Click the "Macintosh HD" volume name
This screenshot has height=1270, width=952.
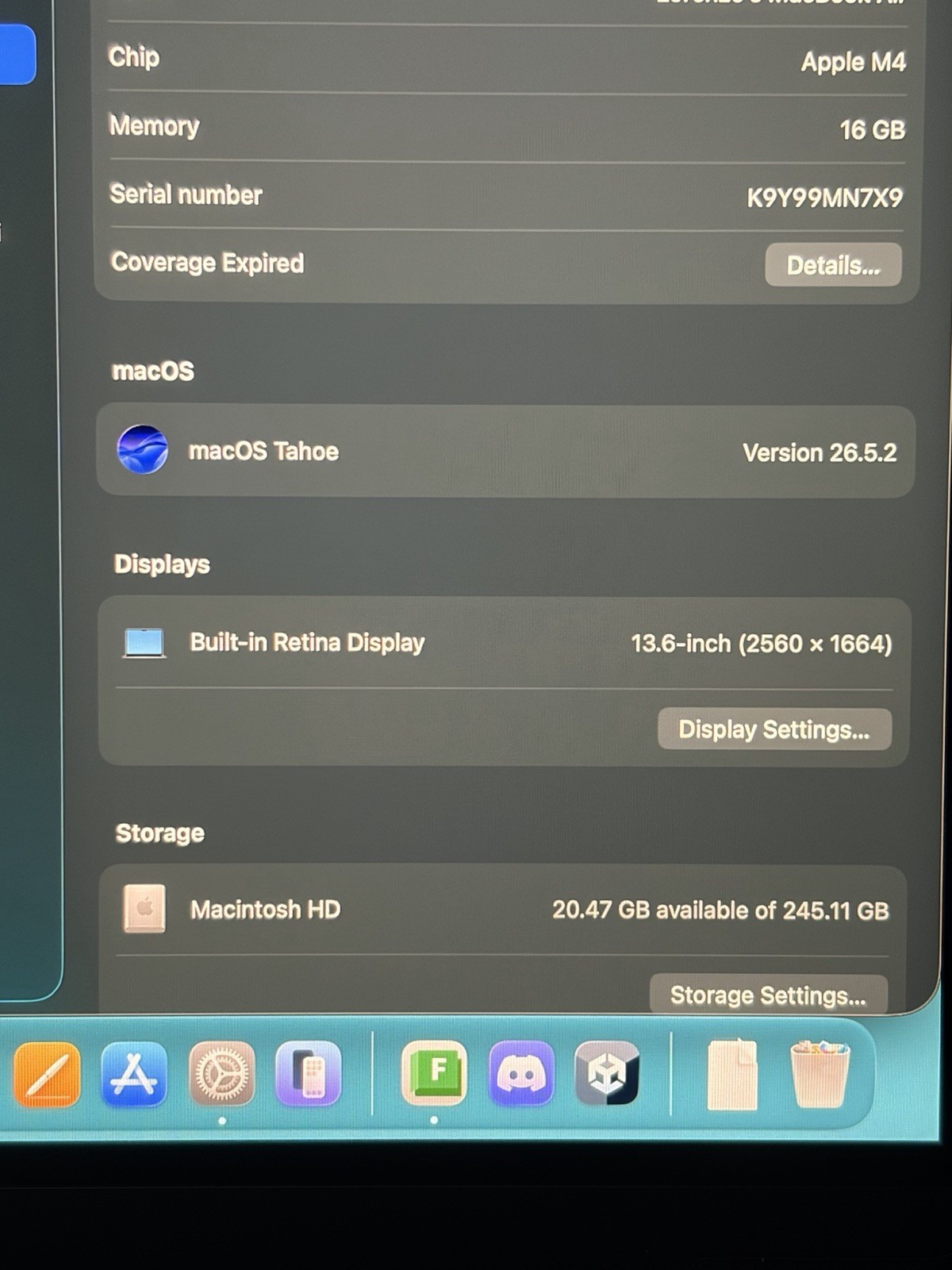point(265,909)
